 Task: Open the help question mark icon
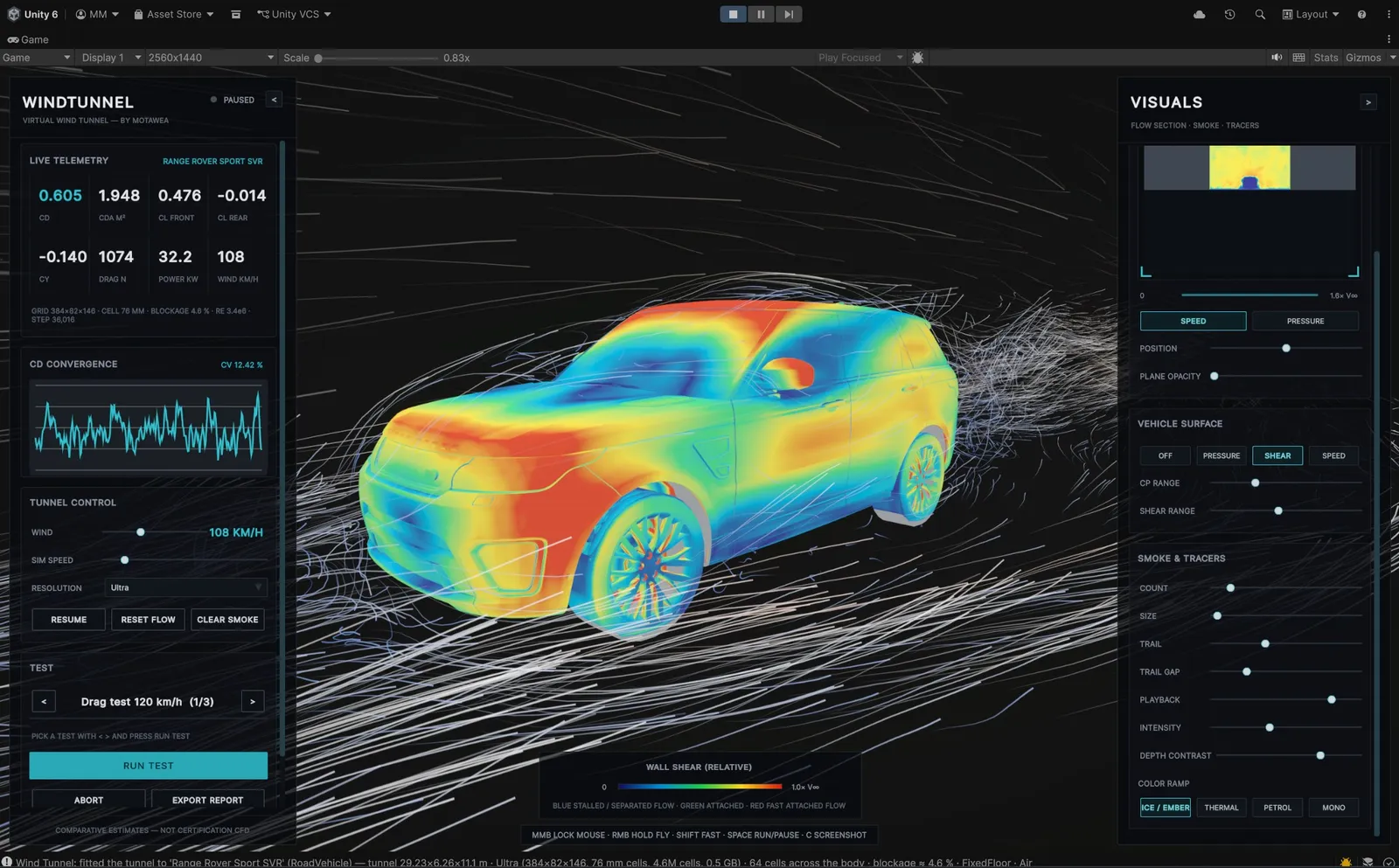(1361, 14)
